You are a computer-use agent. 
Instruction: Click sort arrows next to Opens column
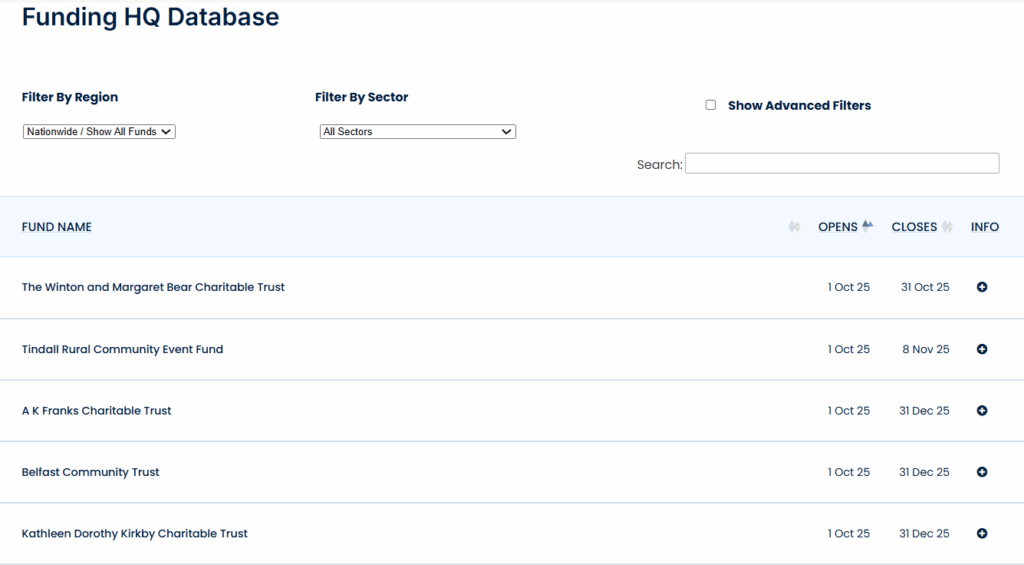868,227
